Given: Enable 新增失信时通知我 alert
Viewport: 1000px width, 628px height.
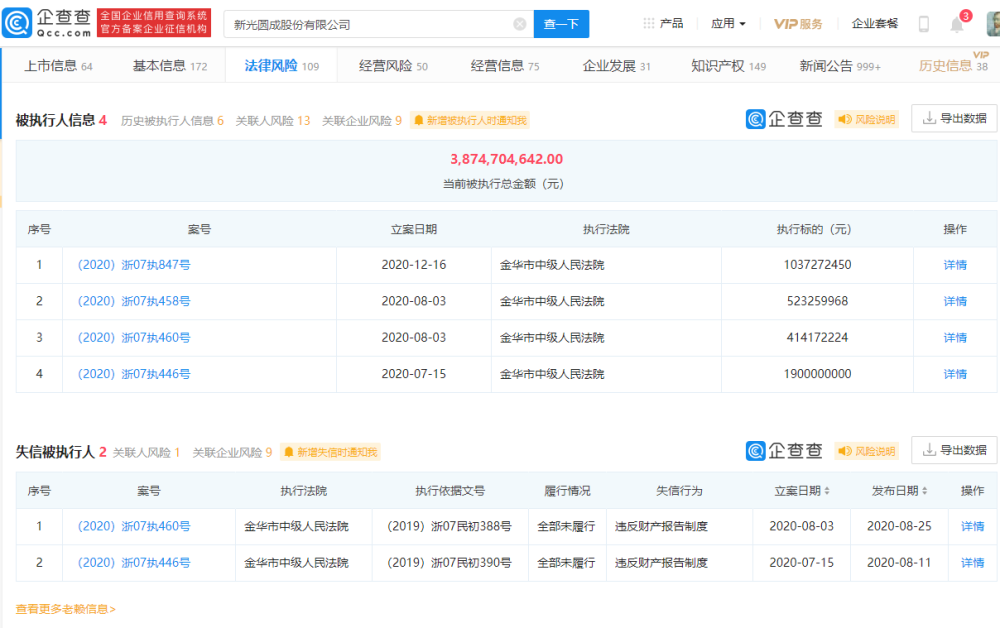Looking at the screenshot, I should tap(331, 453).
